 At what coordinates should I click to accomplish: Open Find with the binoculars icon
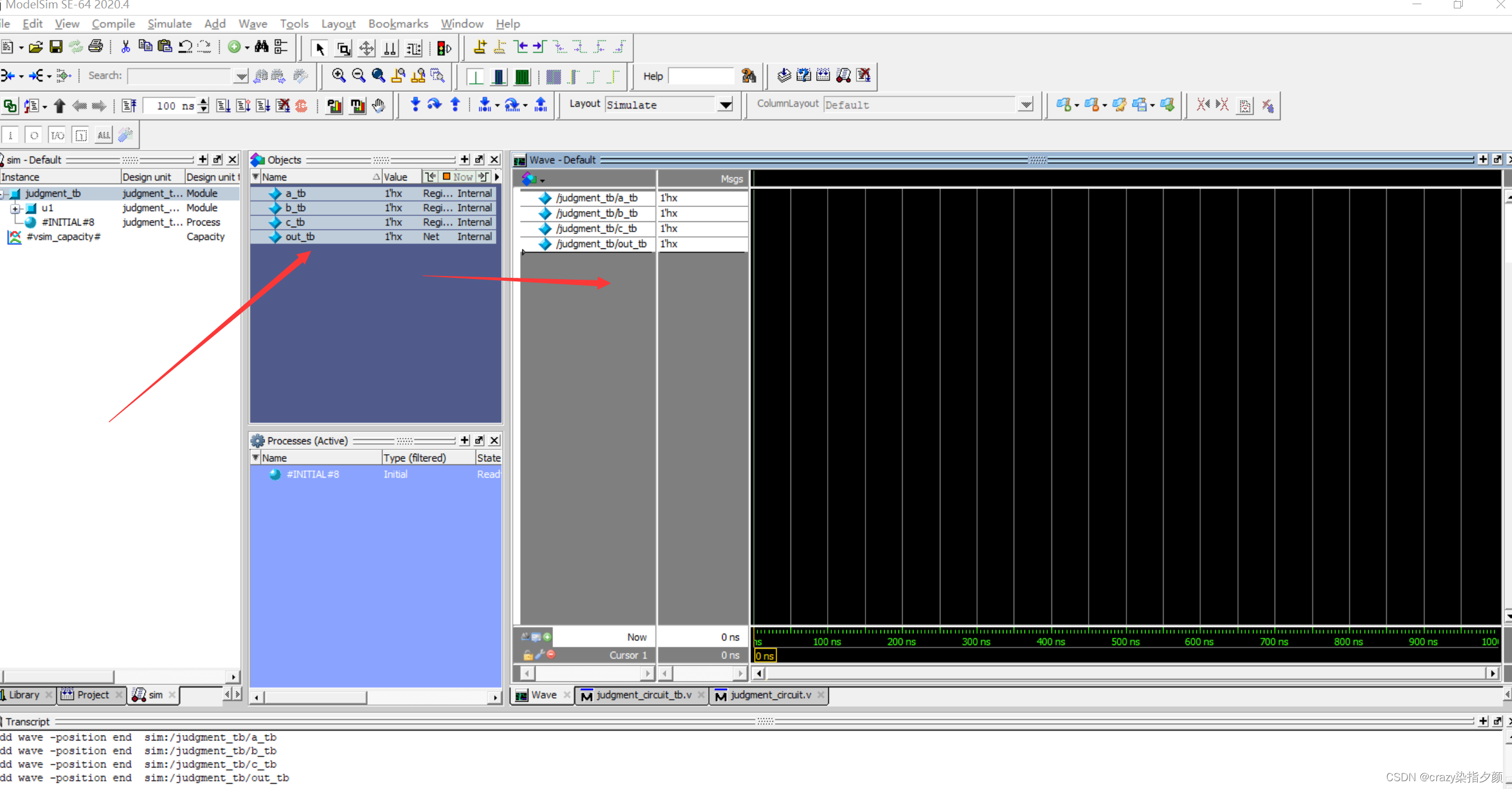pyautogui.click(x=261, y=47)
